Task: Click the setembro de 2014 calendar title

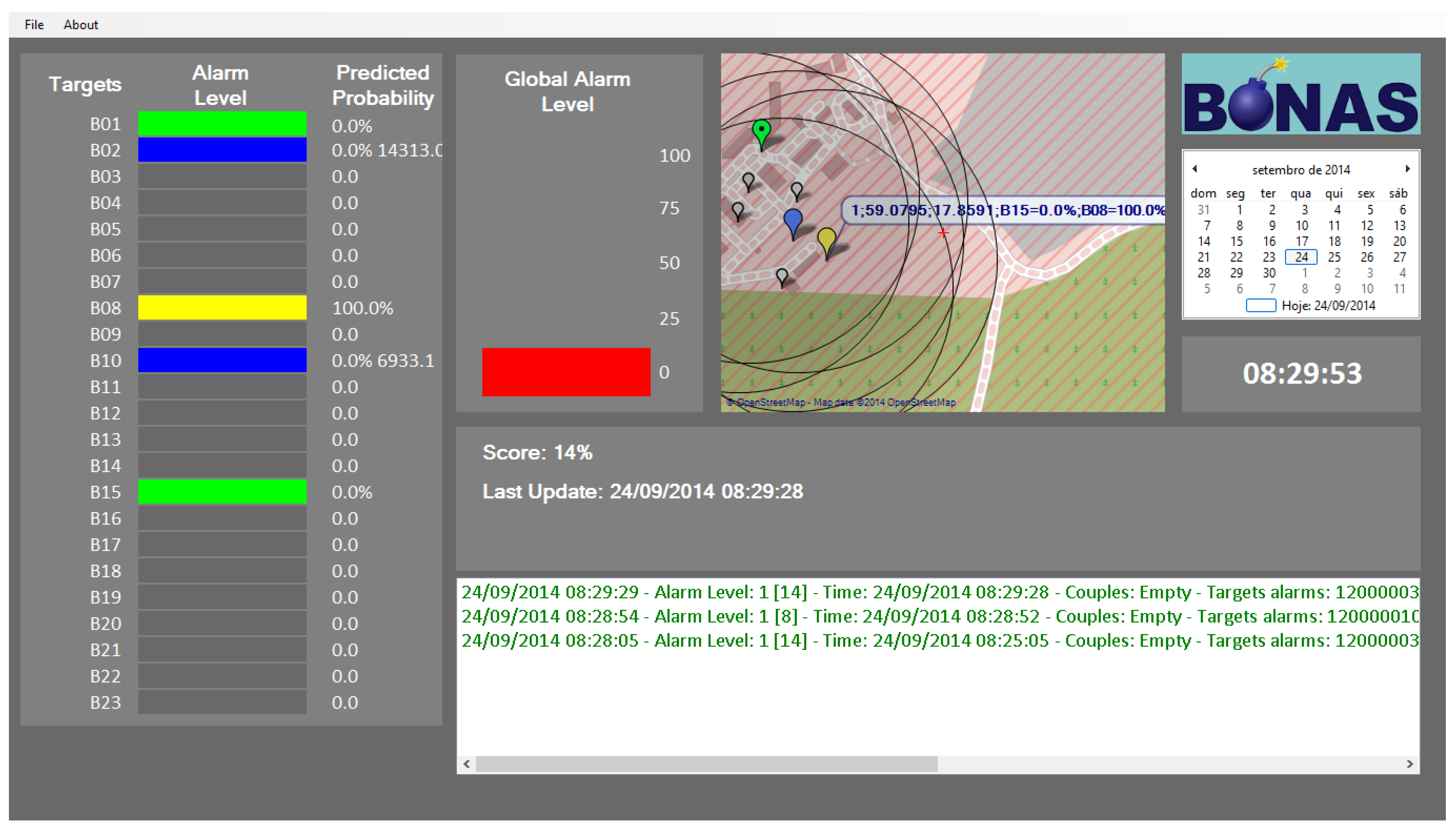Action: click(x=1300, y=170)
